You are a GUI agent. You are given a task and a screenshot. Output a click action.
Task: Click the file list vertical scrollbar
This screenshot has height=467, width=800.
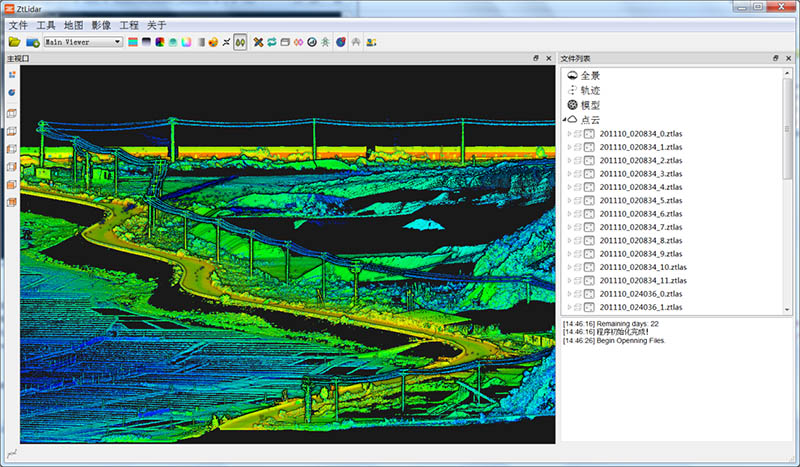(x=788, y=130)
